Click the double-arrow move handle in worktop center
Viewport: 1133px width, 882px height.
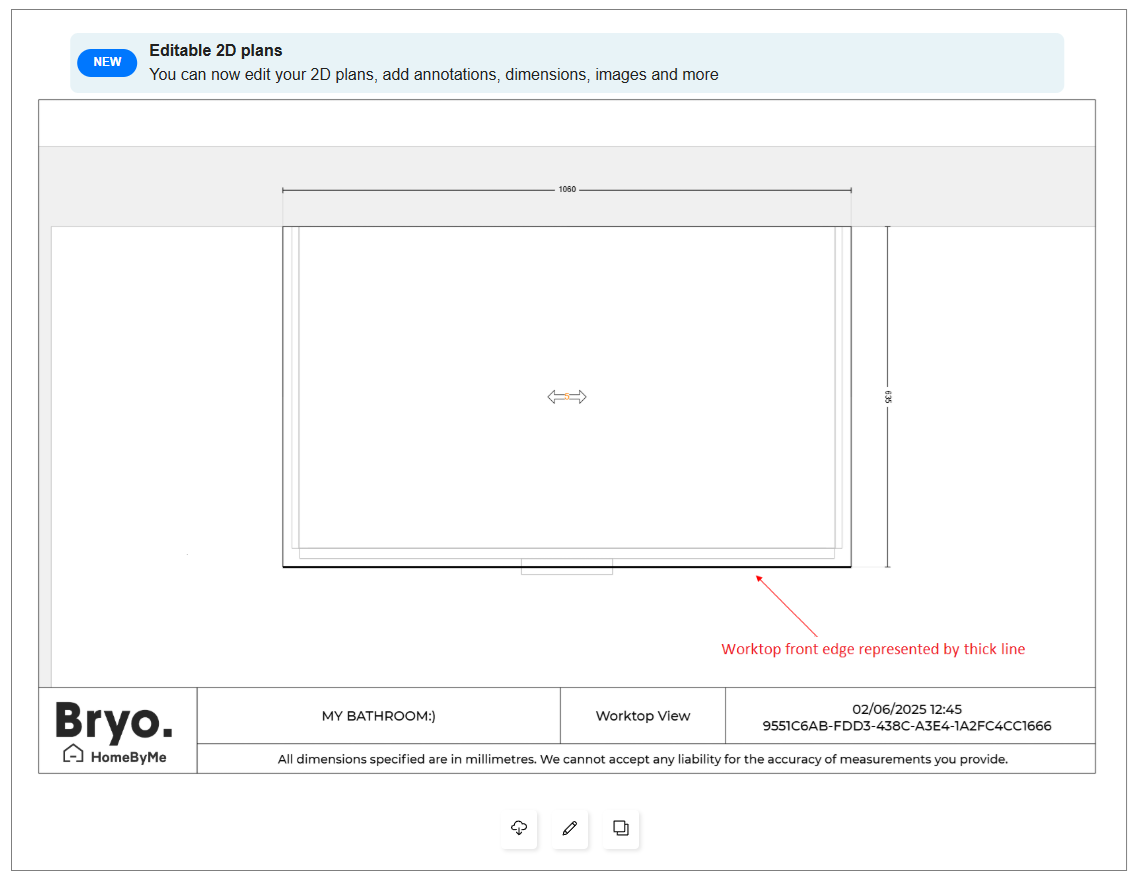click(x=567, y=397)
